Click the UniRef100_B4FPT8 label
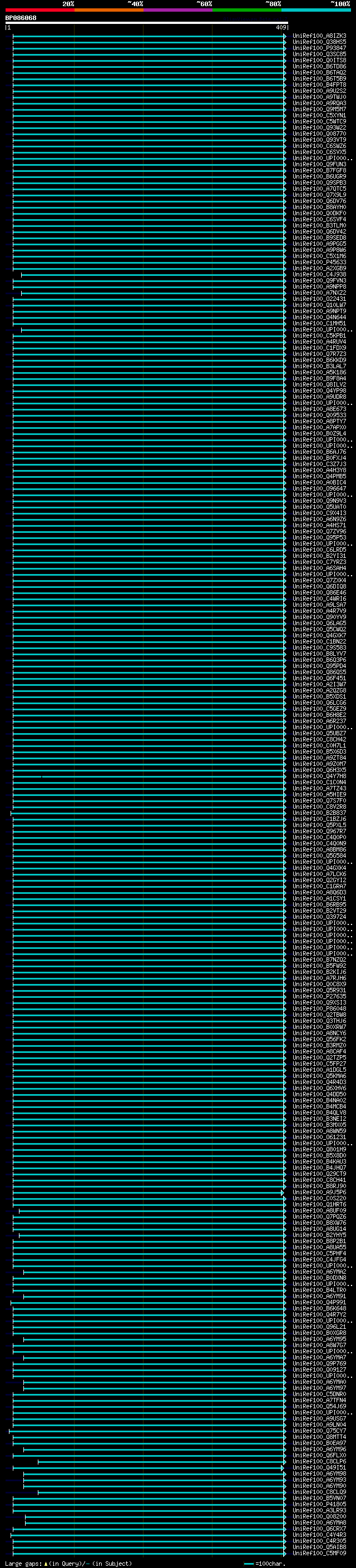The width and height of the screenshot is (356, 1568). point(319,85)
